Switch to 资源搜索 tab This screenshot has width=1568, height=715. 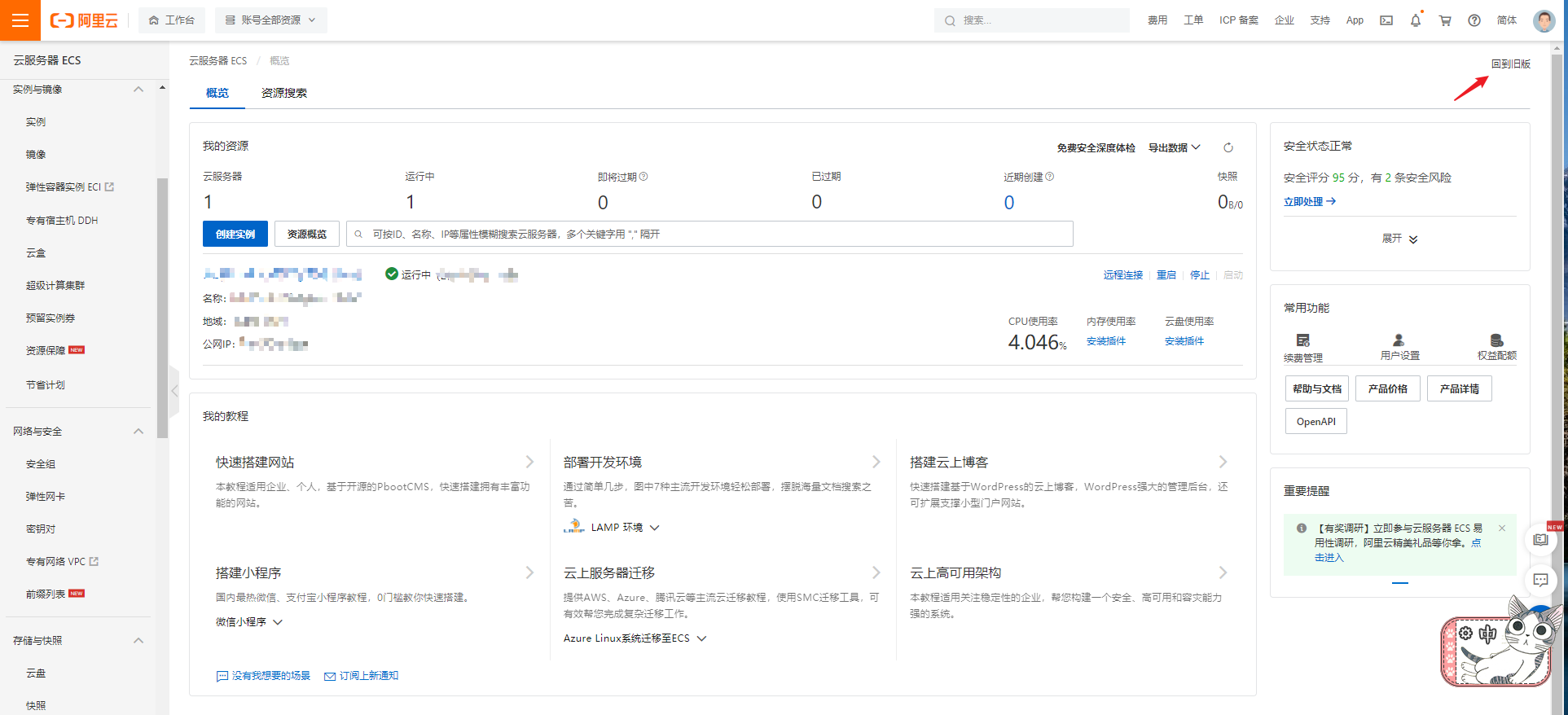tap(284, 93)
